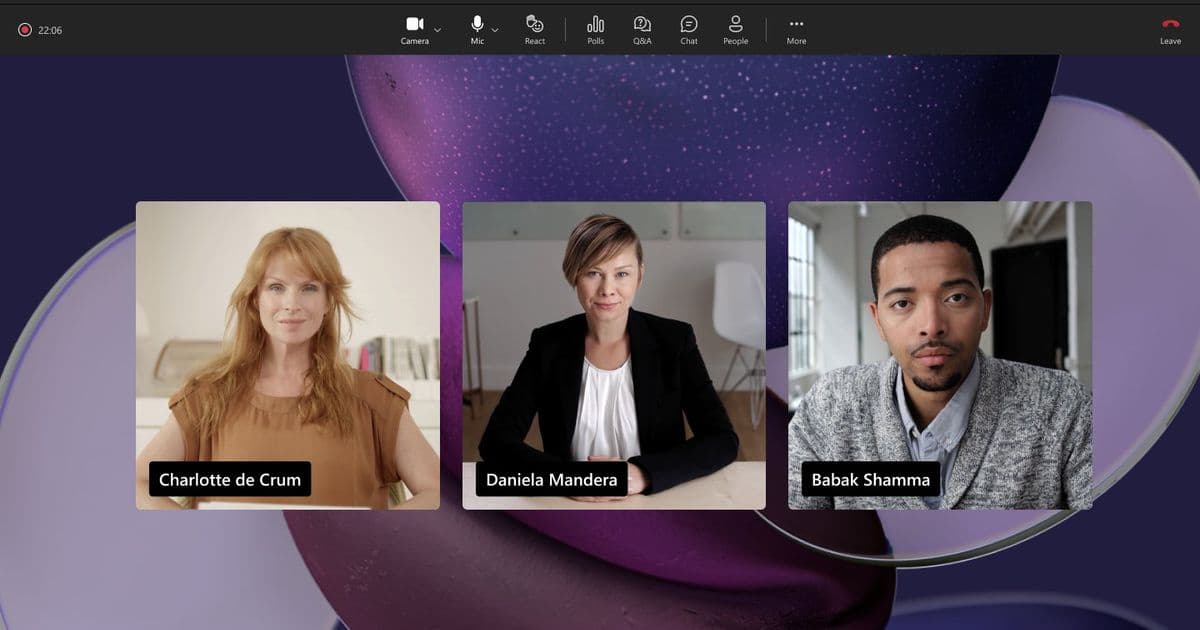Open the React emoji picker
This screenshot has height=630, width=1200.
(x=534, y=27)
